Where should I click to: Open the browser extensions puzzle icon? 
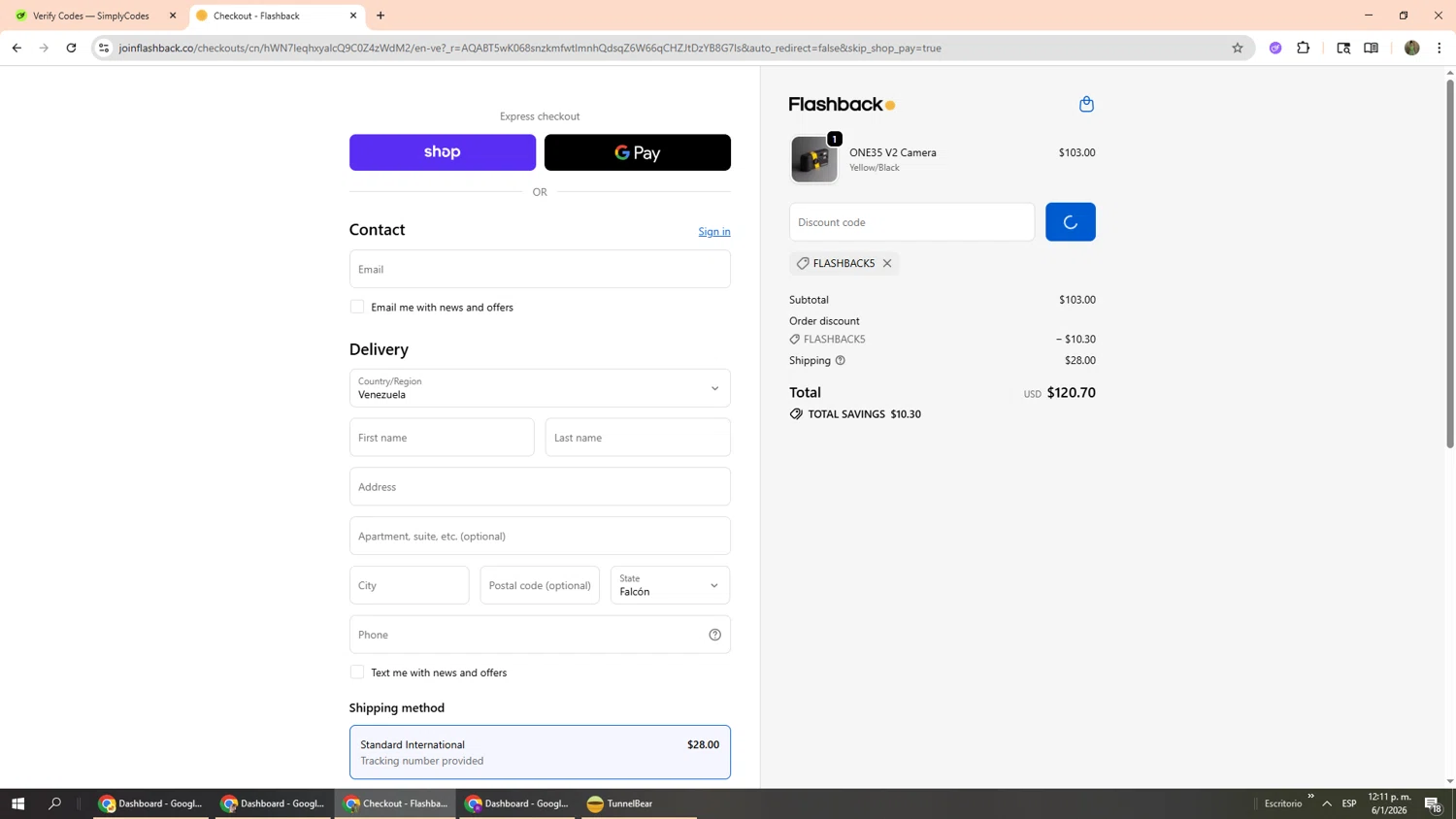tap(1303, 48)
